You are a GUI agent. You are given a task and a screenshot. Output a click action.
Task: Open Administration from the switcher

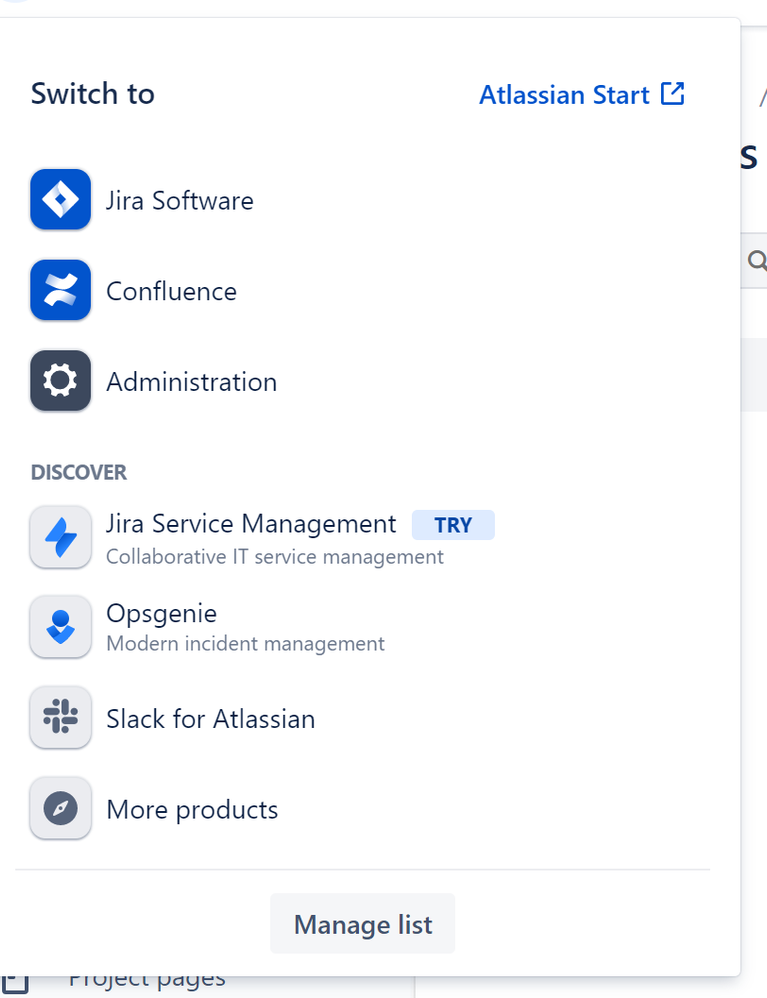point(192,382)
